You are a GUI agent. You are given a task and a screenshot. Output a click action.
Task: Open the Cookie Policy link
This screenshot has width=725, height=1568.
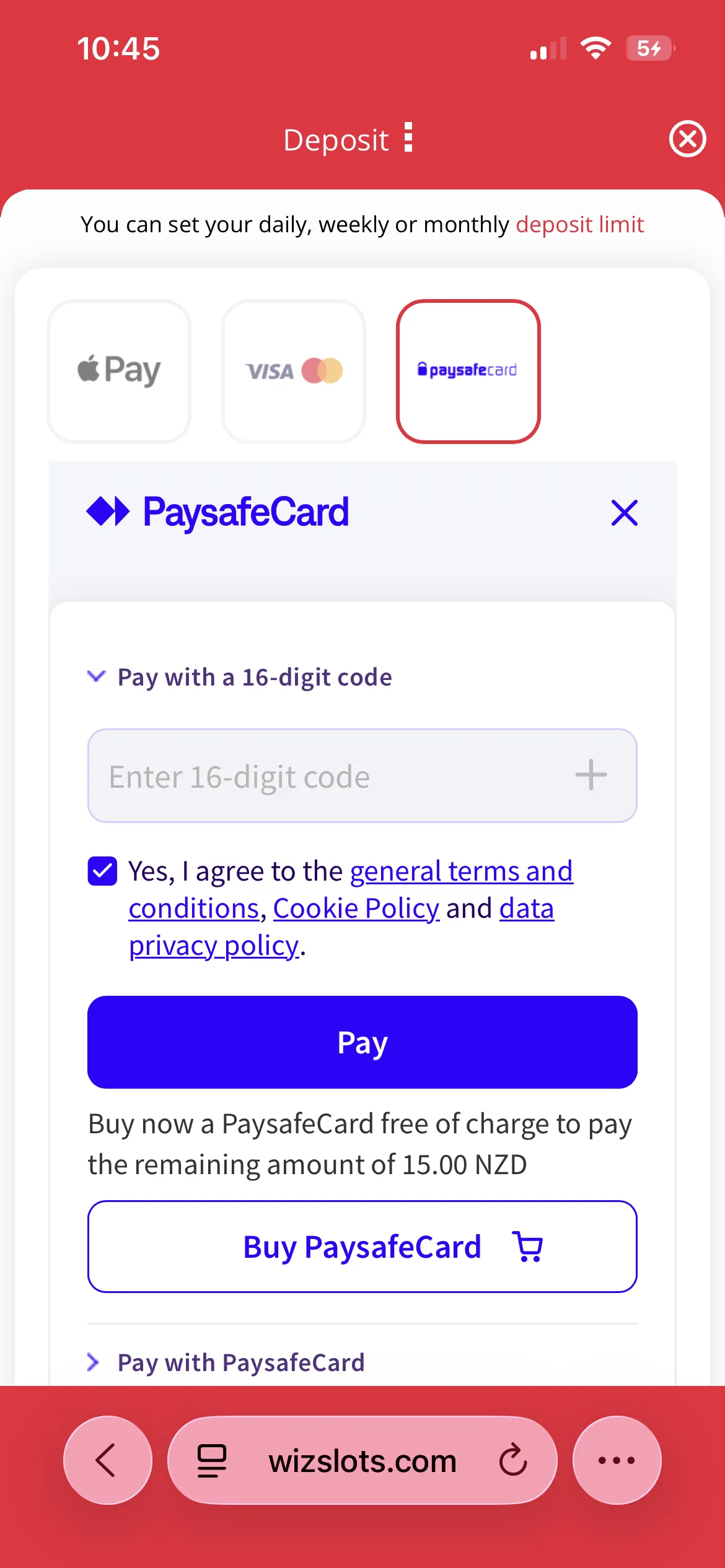(356, 908)
